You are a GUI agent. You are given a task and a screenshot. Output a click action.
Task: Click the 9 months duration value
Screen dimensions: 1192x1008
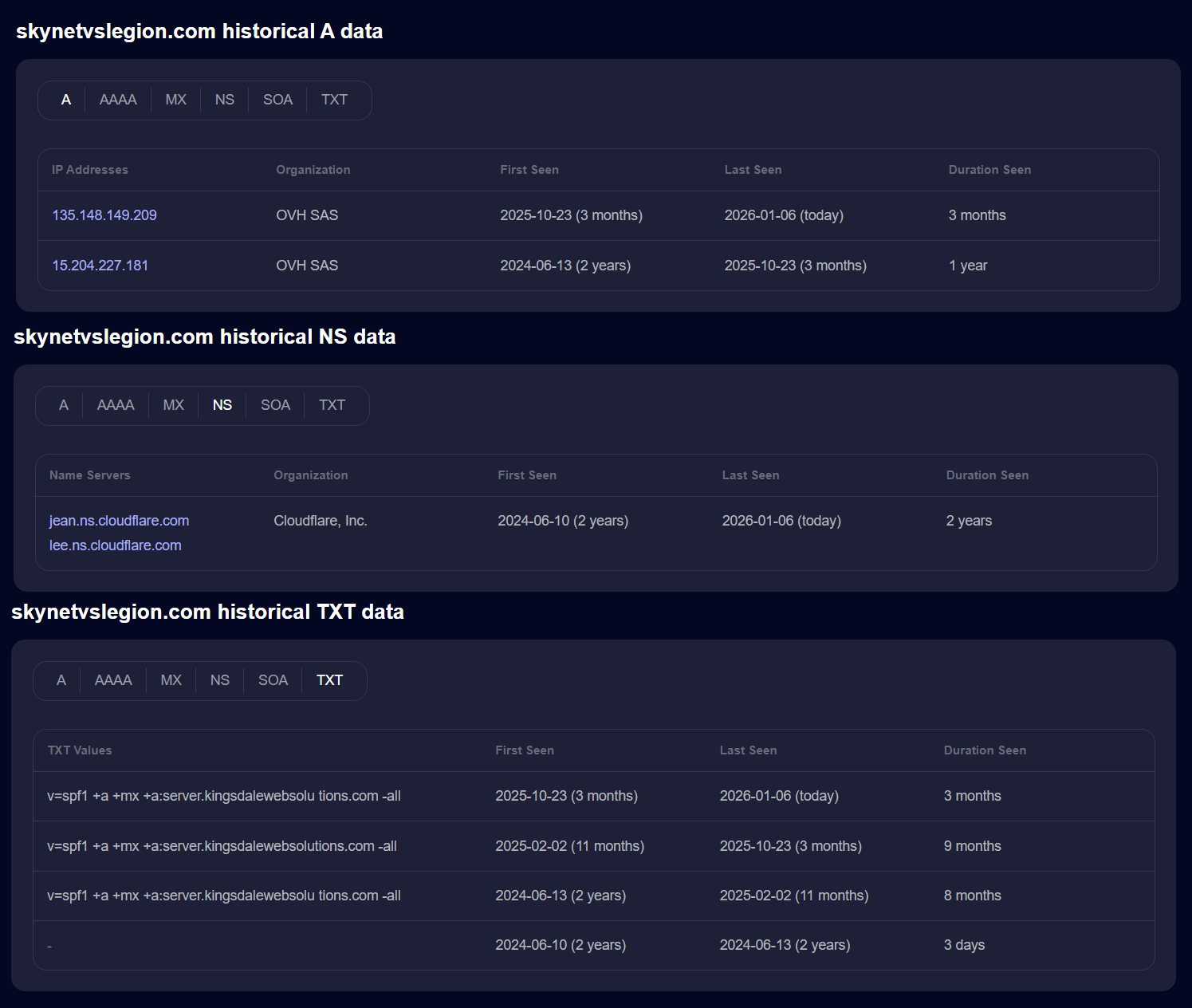972,846
